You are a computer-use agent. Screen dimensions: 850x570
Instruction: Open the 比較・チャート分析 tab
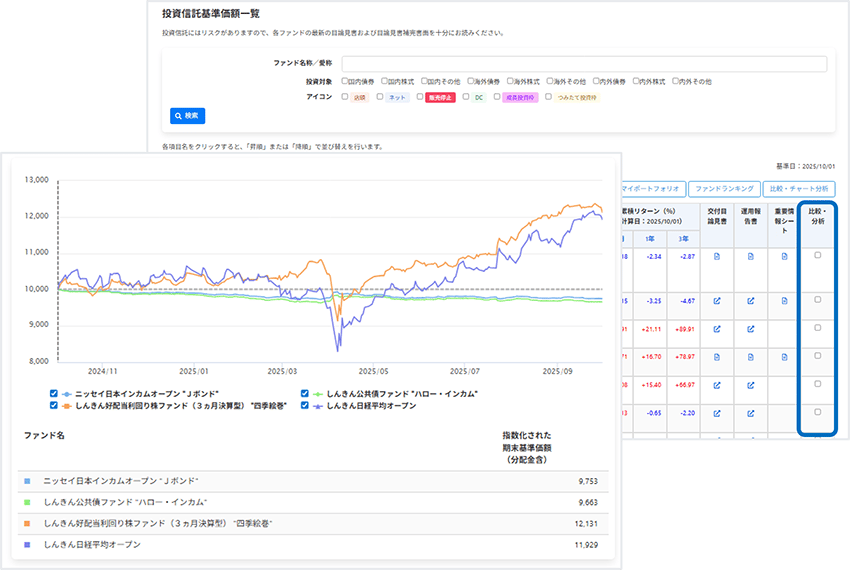799,189
